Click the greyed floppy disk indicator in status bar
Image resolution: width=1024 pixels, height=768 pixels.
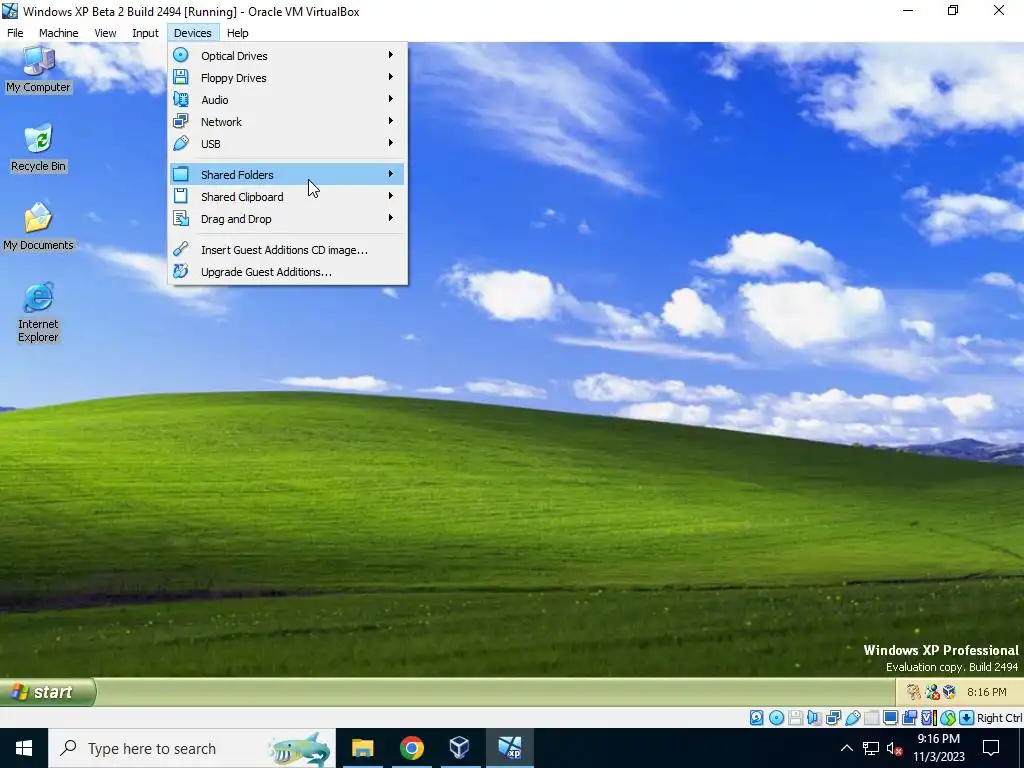795,718
